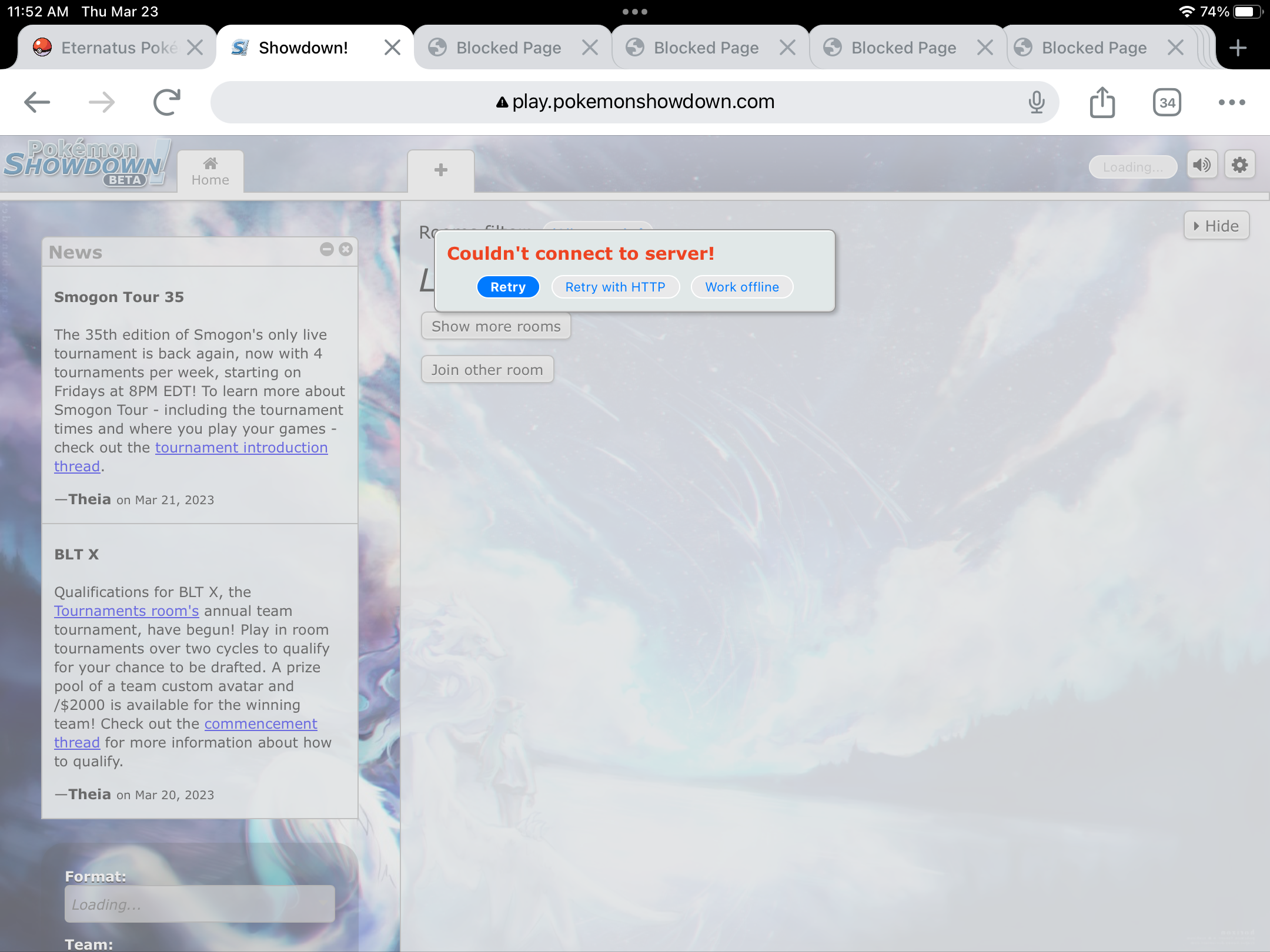
Task: Click the Retry button
Action: click(x=508, y=287)
